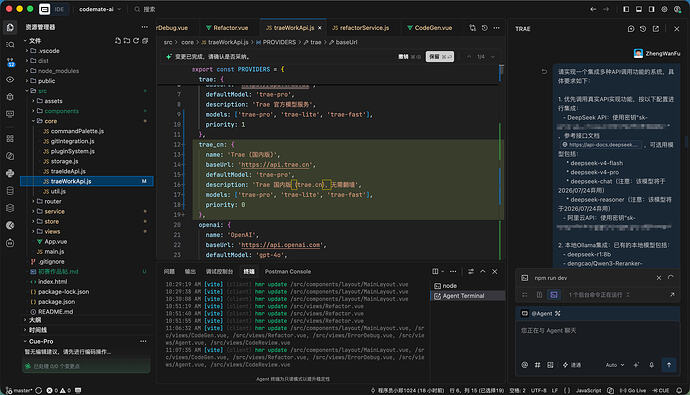The image size is (690, 395).
Task: Click the new folder icon in explorer header
Action: click(x=127, y=40)
